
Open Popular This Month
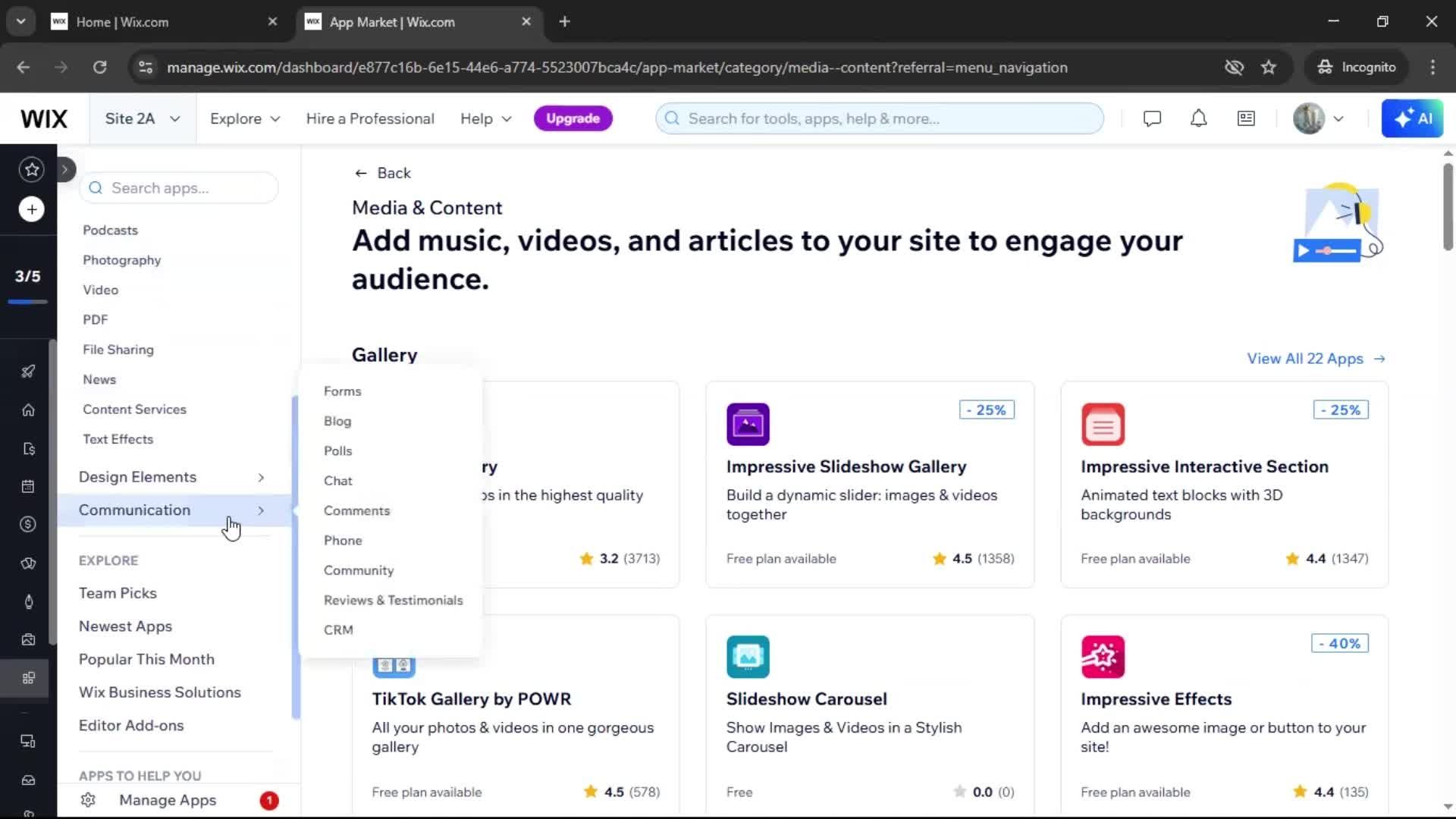146,659
